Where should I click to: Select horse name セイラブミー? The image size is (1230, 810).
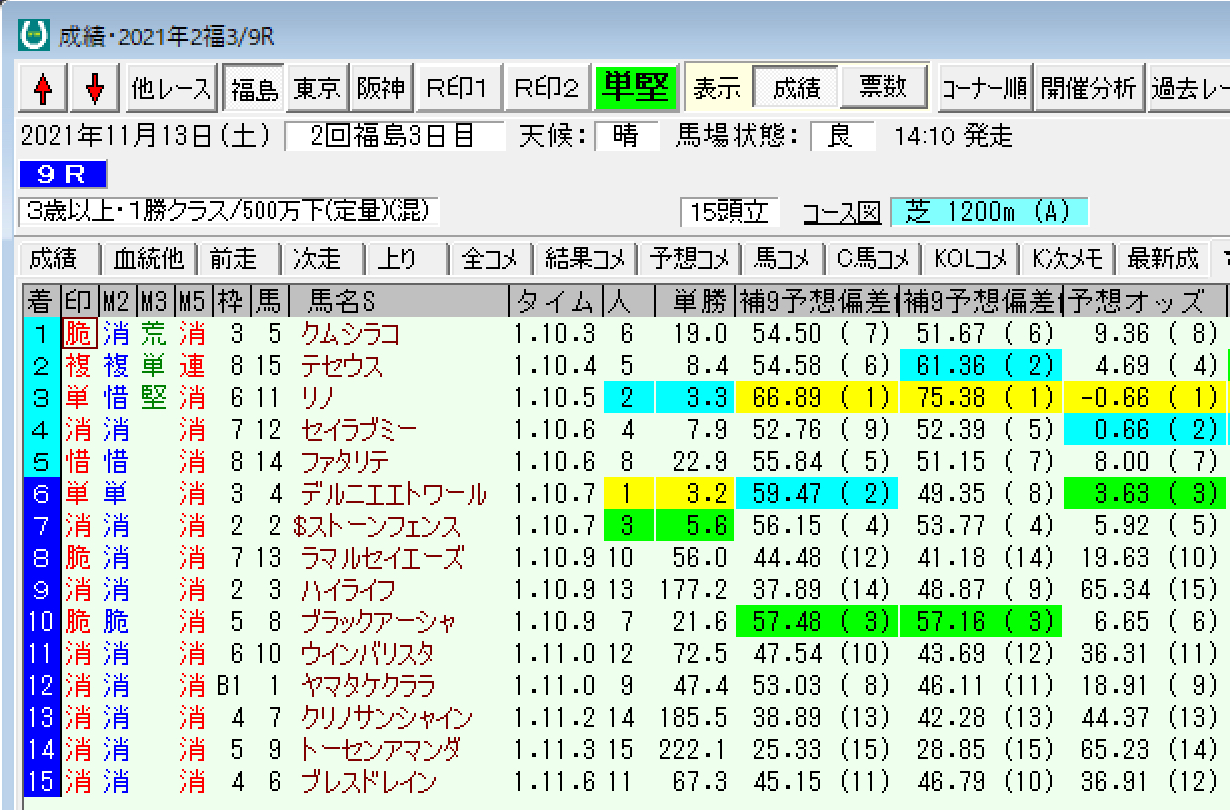pos(359,430)
